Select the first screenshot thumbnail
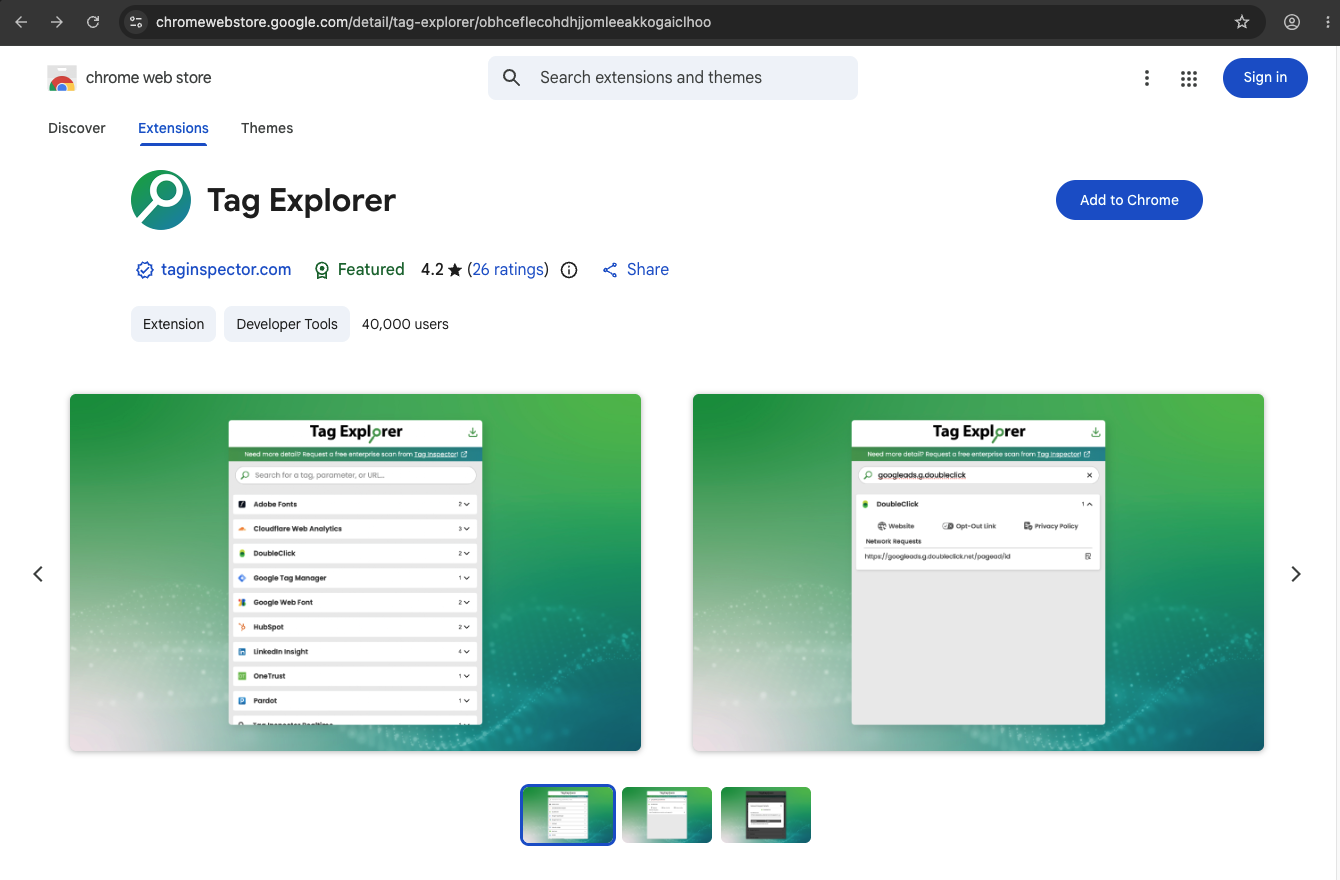 (x=568, y=815)
